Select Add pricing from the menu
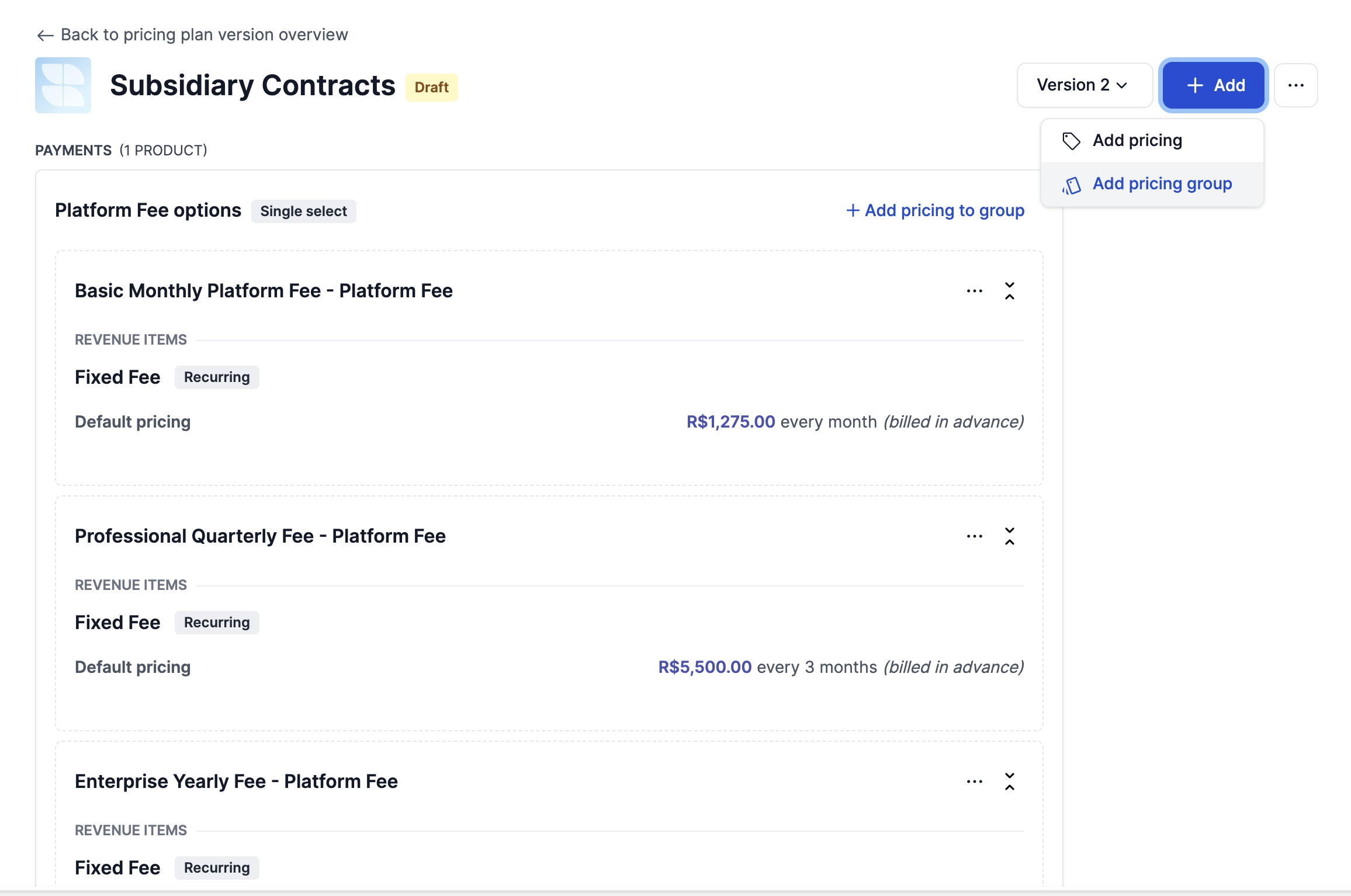The height and width of the screenshot is (896, 1351). 1137,141
